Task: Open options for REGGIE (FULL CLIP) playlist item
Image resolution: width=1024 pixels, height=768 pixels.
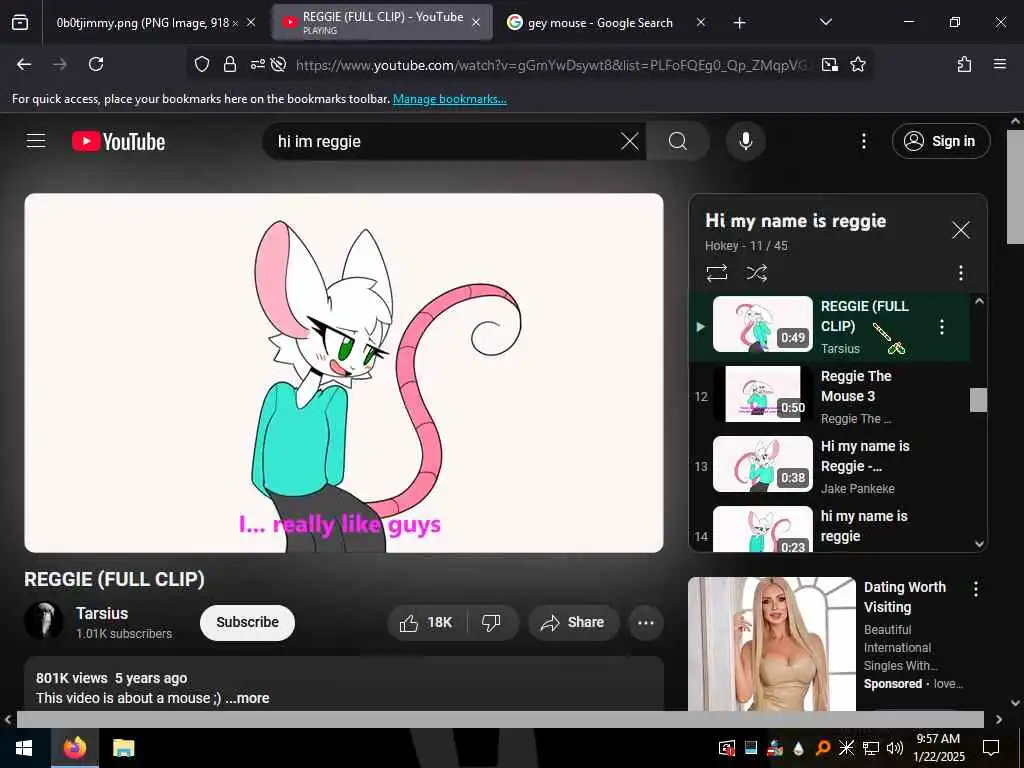Action: (x=941, y=327)
